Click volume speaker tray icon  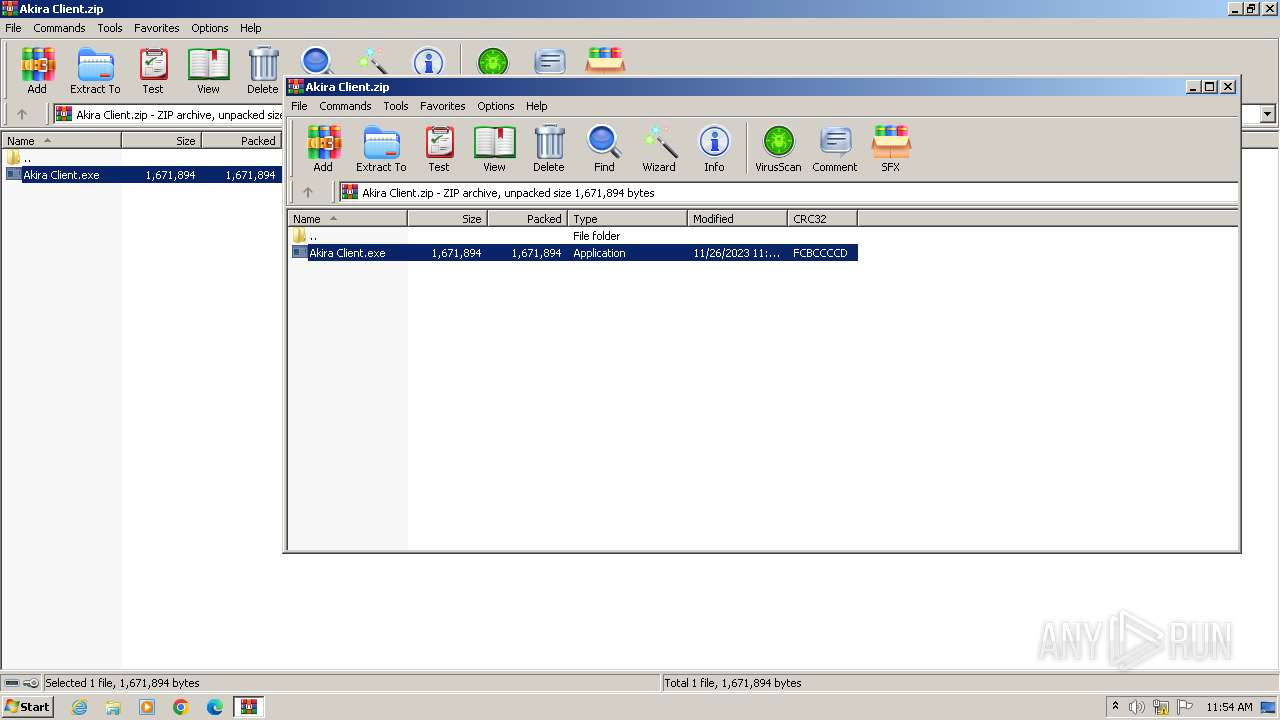tap(1137, 707)
